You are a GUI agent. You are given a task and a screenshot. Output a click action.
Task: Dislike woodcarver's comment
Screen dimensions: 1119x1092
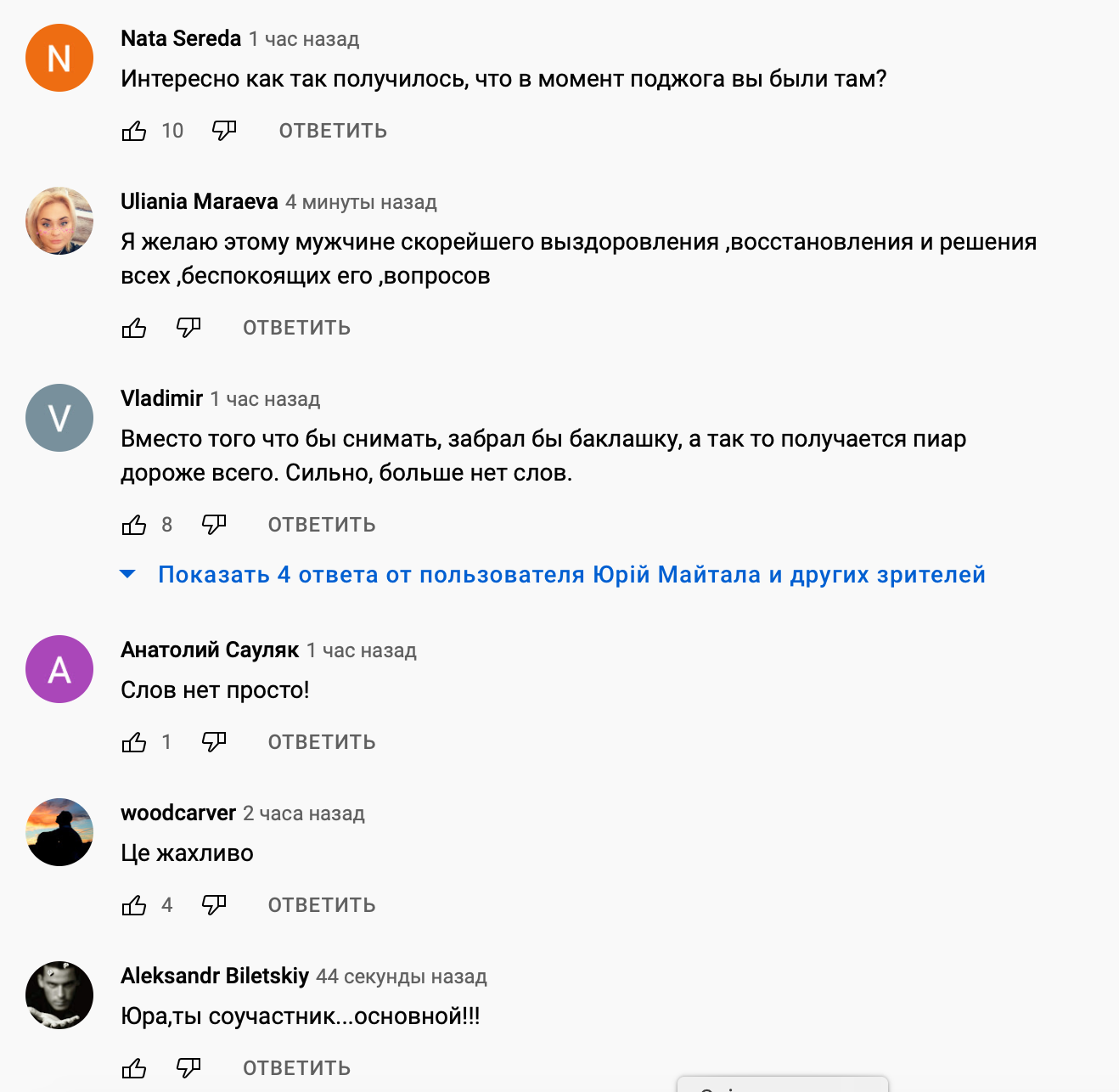click(214, 905)
